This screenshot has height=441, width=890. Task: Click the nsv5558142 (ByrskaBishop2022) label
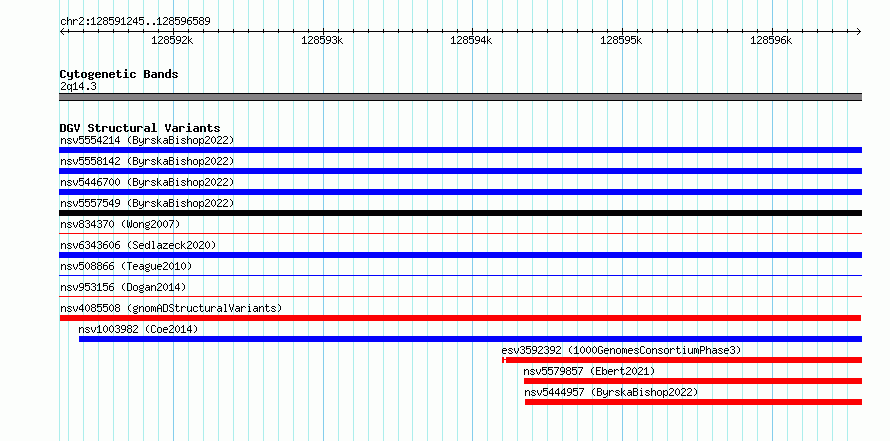tap(147, 161)
